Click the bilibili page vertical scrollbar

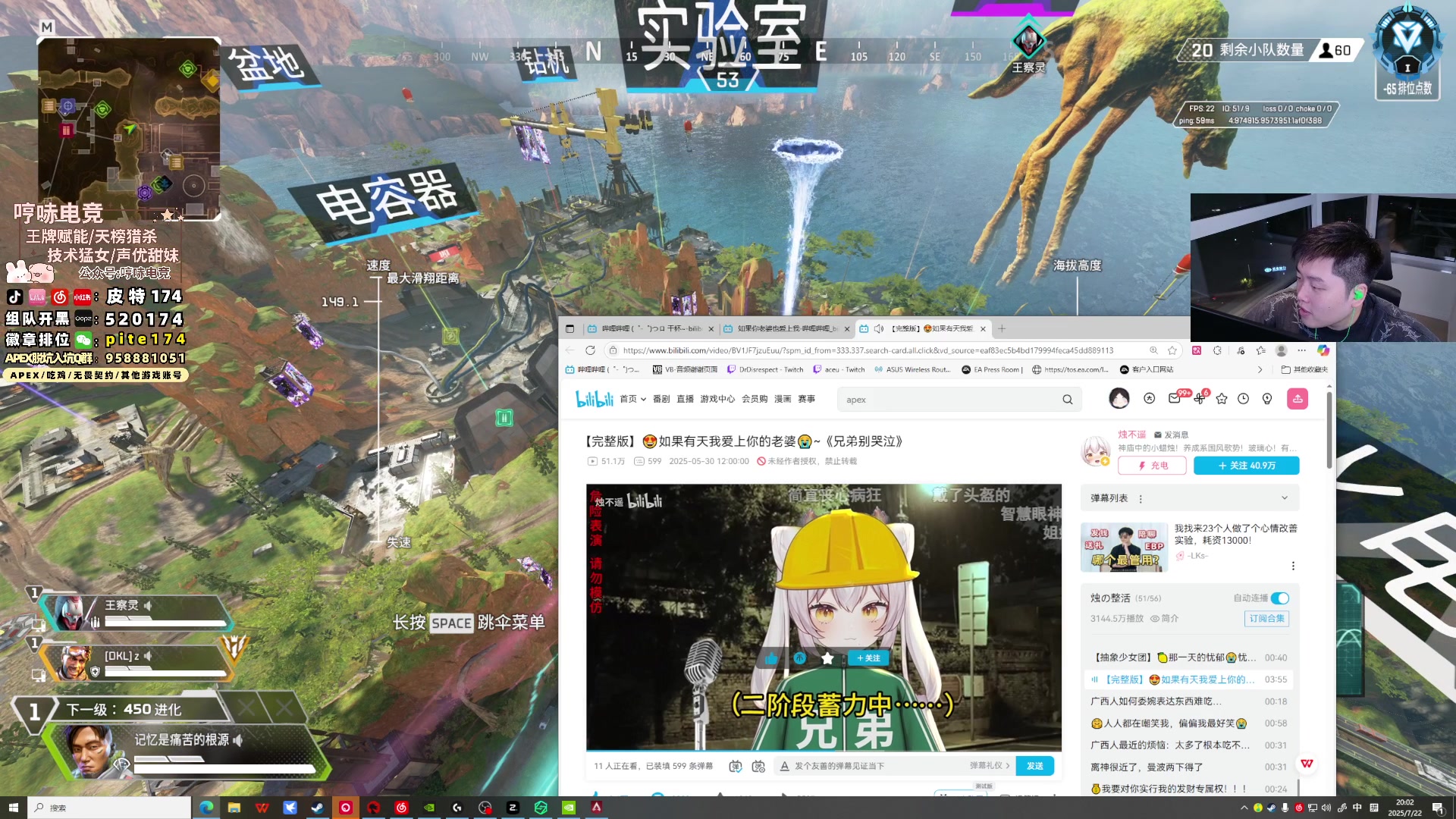click(x=1329, y=431)
